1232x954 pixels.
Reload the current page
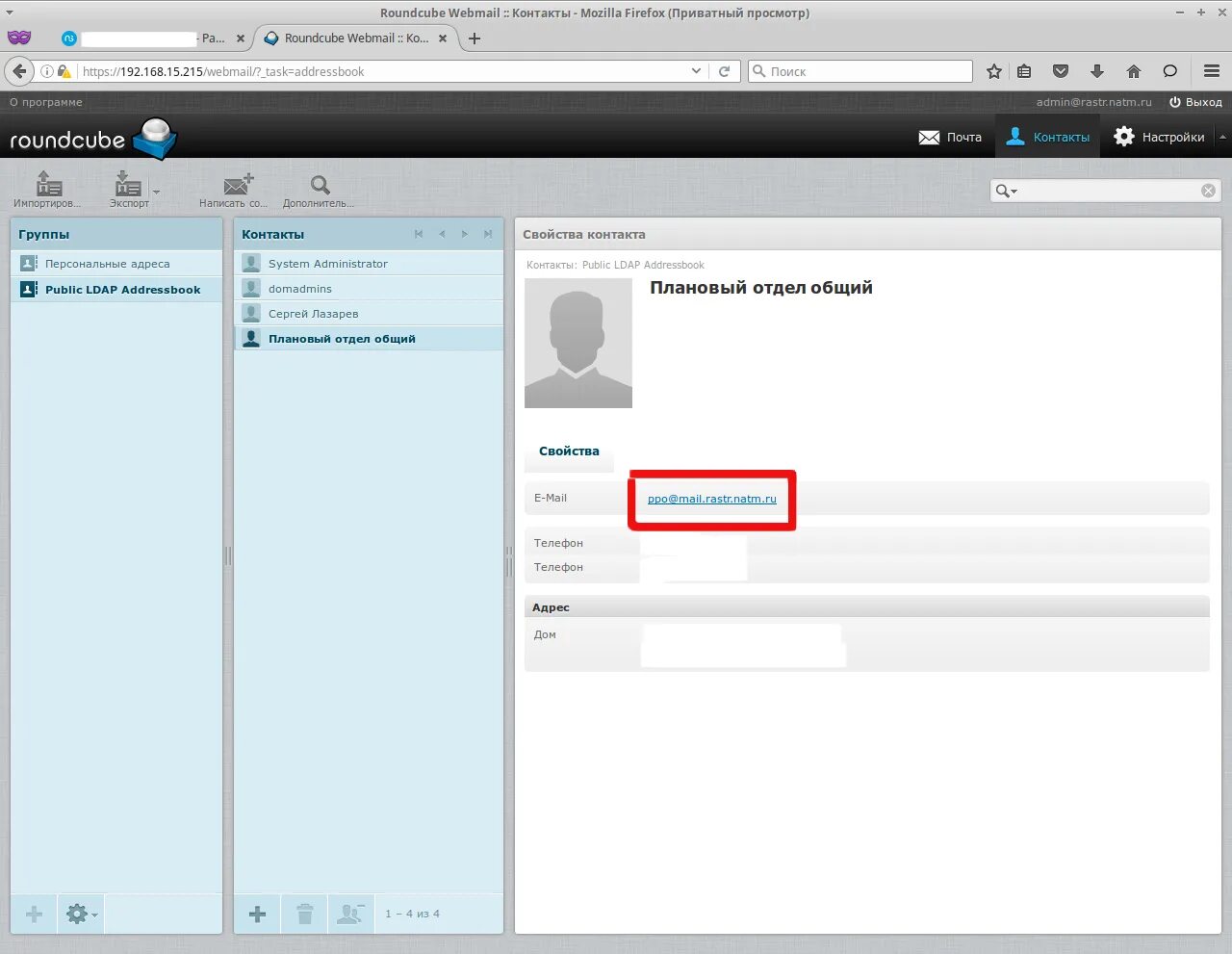725,71
